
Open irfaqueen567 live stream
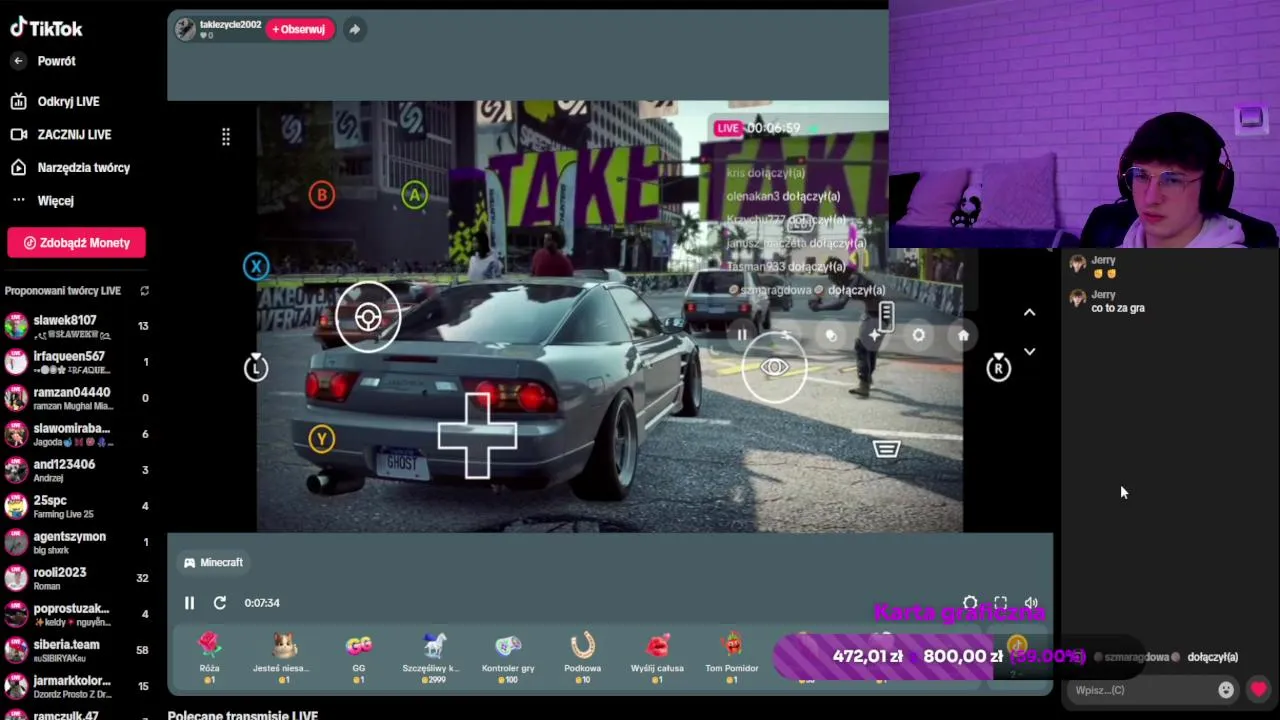coord(76,363)
